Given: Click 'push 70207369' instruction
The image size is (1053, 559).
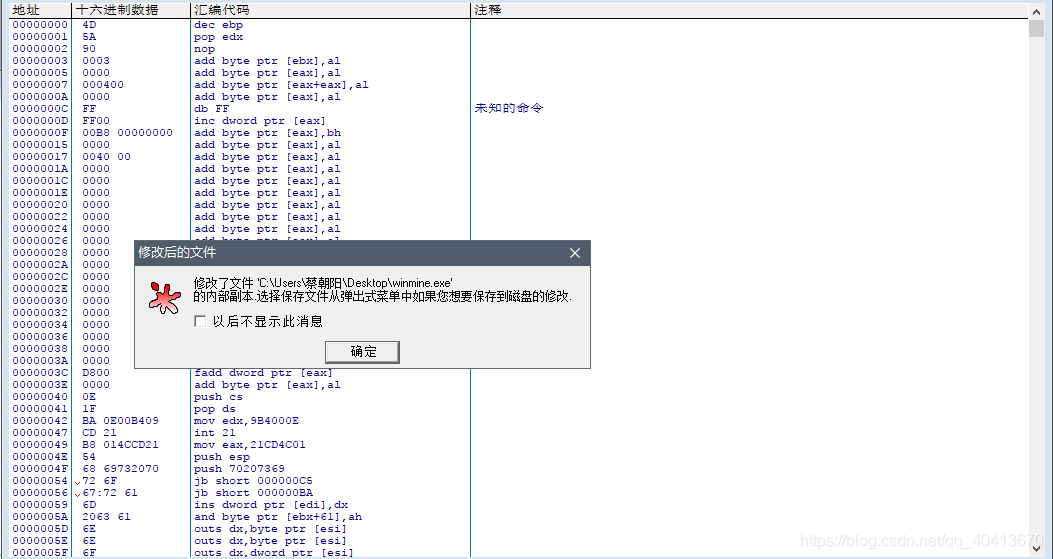Looking at the screenshot, I should coord(239,469).
